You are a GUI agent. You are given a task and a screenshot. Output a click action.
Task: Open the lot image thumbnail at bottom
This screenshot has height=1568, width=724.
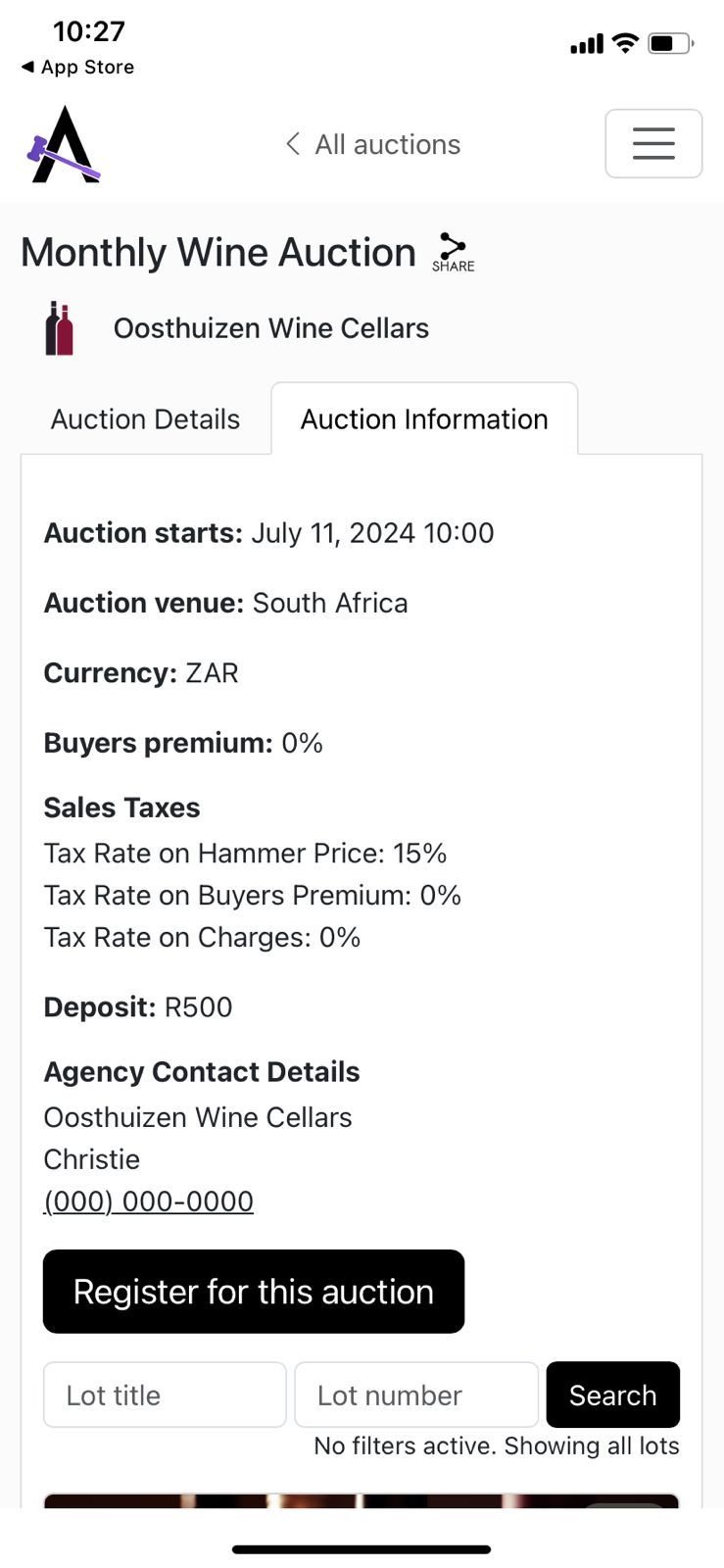pyautogui.click(x=361, y=1500)
